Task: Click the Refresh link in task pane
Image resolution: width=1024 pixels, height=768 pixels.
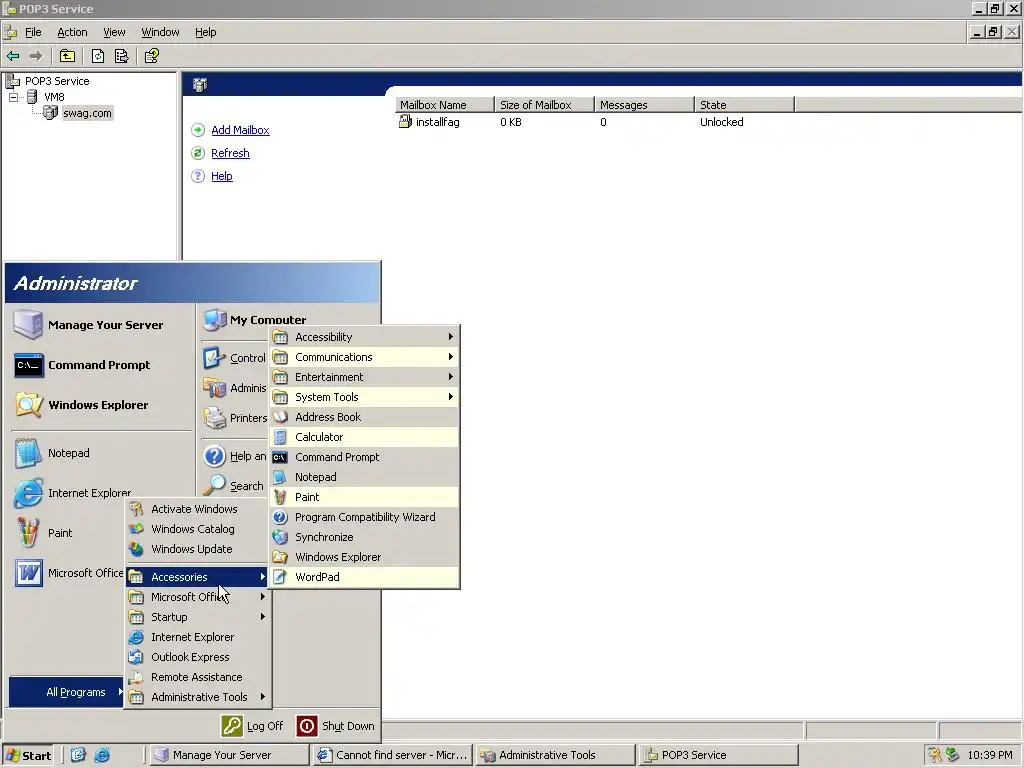Action: pos(231,153)
